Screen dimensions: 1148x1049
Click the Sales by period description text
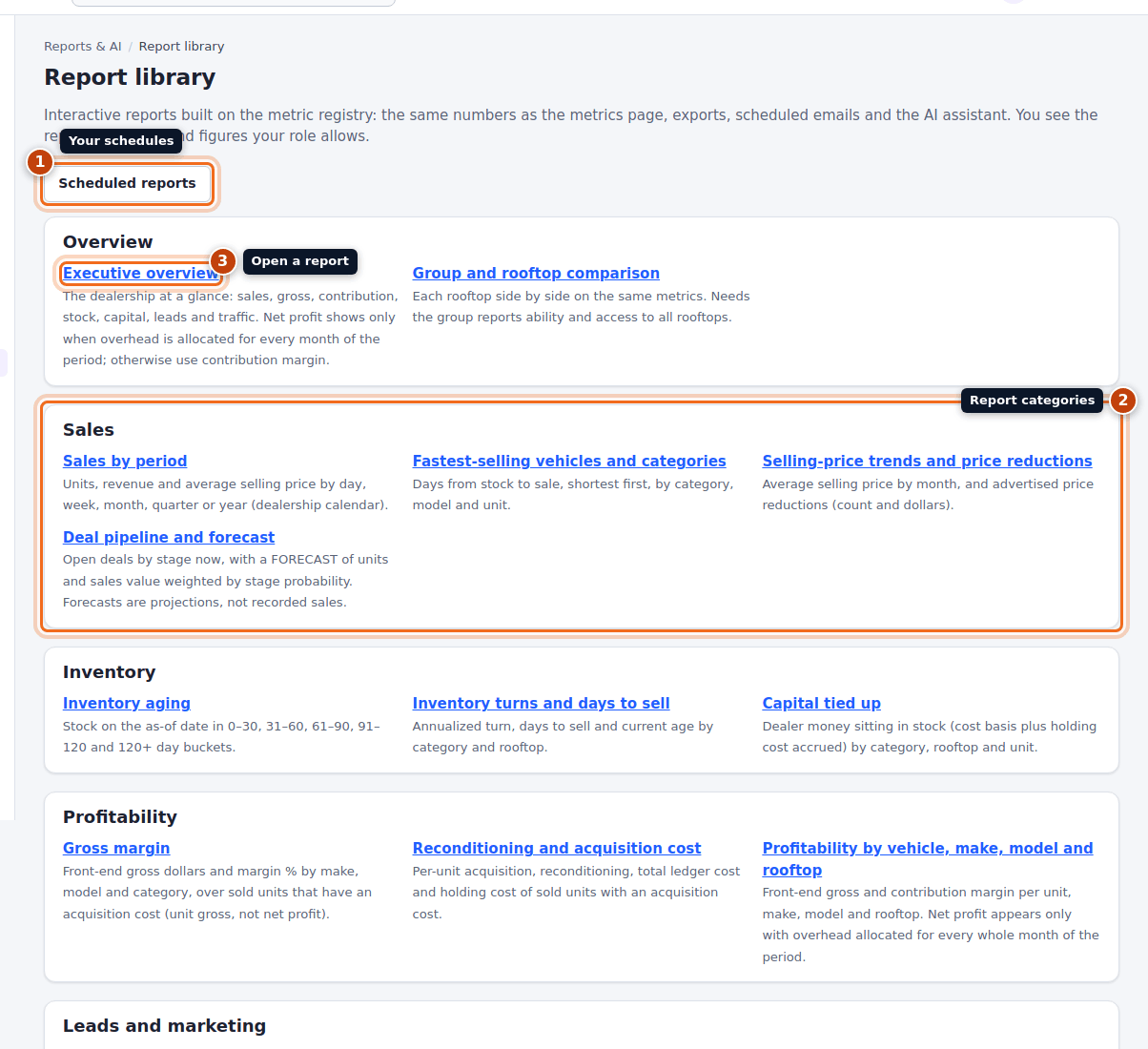(225, 495)
